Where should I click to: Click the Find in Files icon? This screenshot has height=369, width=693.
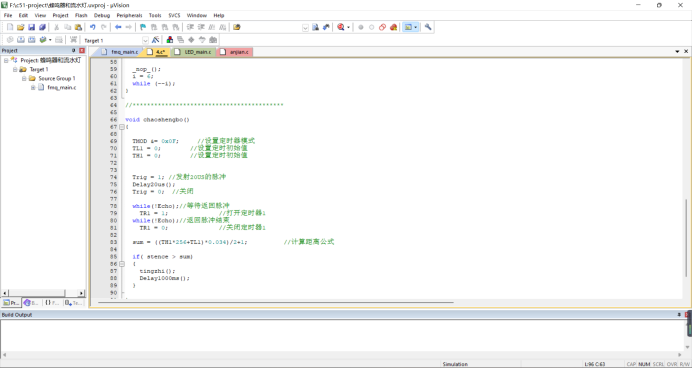237,27
